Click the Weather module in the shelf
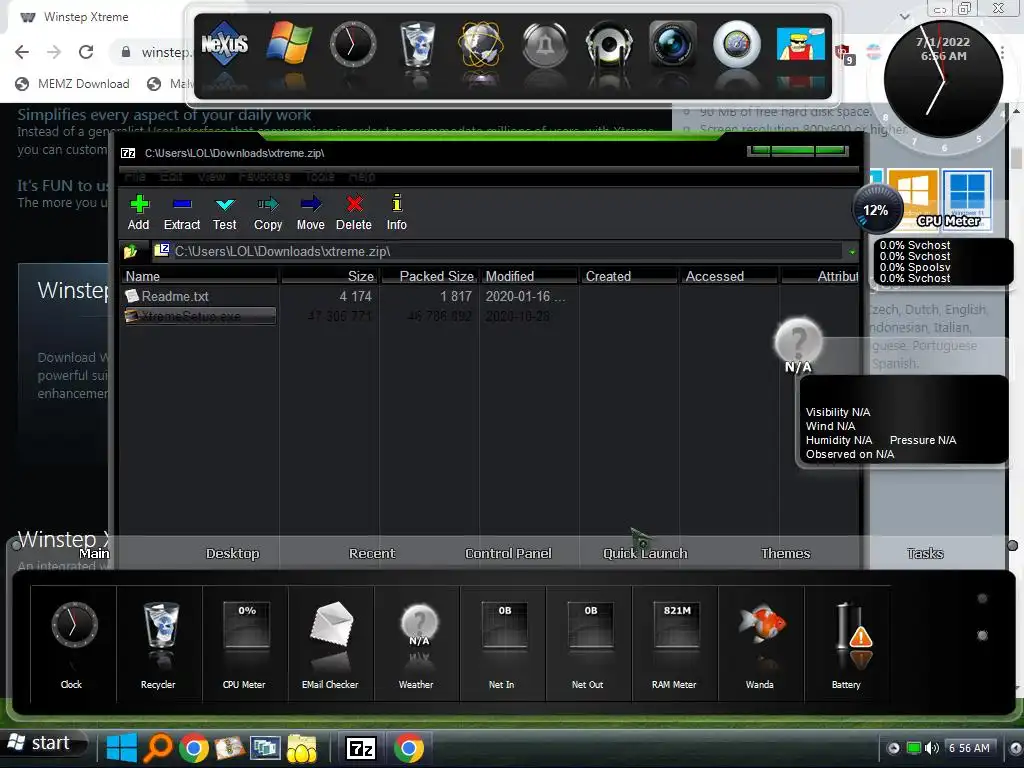 pyautogui.click(x=417, y=643)
